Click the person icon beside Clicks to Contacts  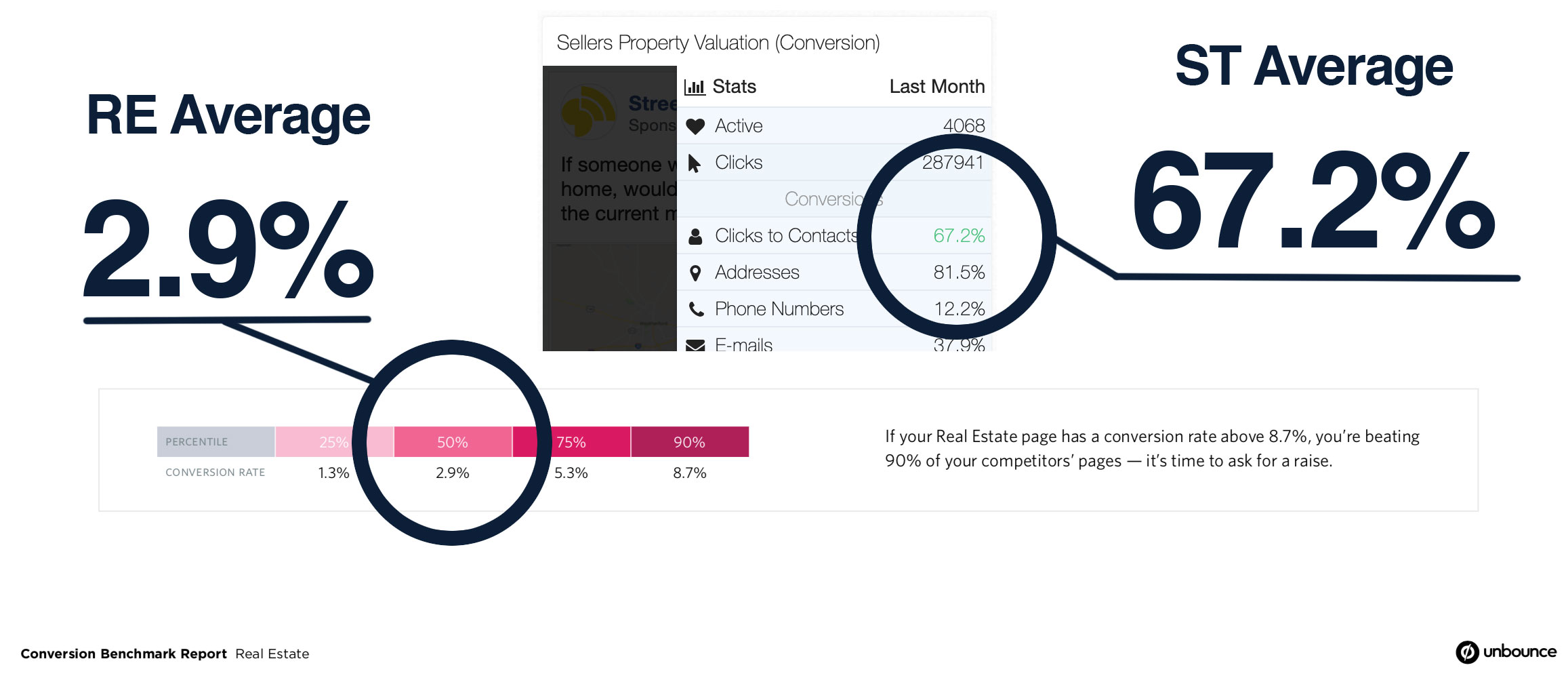695,236
